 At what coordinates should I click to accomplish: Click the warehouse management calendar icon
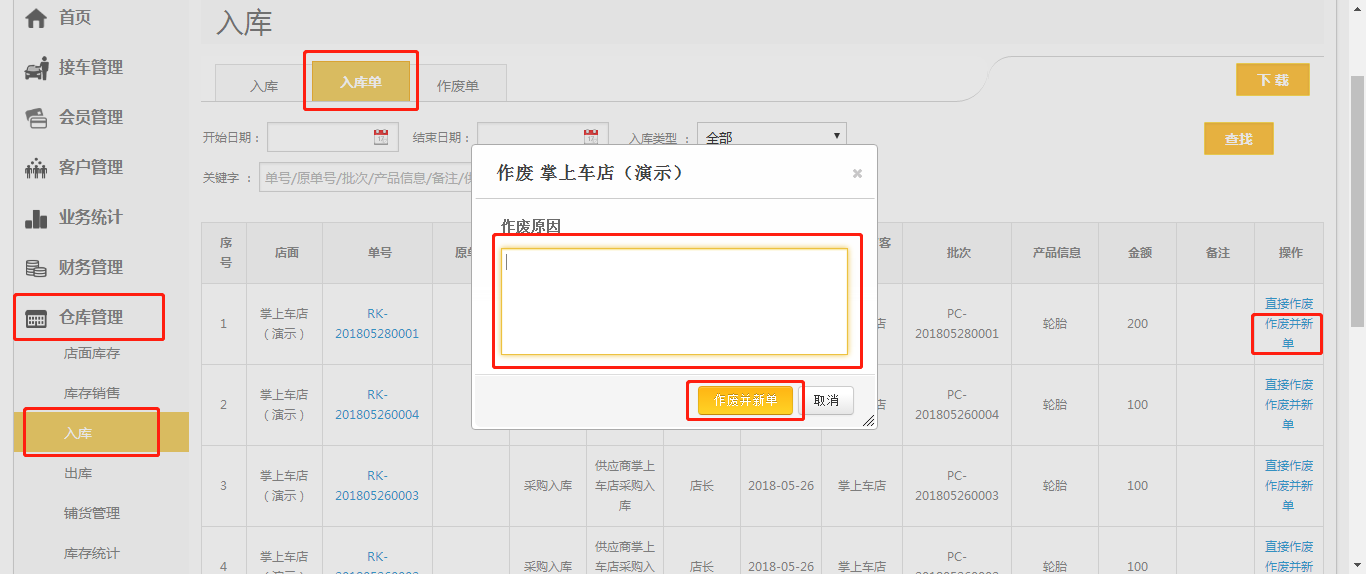coord(36,319)
